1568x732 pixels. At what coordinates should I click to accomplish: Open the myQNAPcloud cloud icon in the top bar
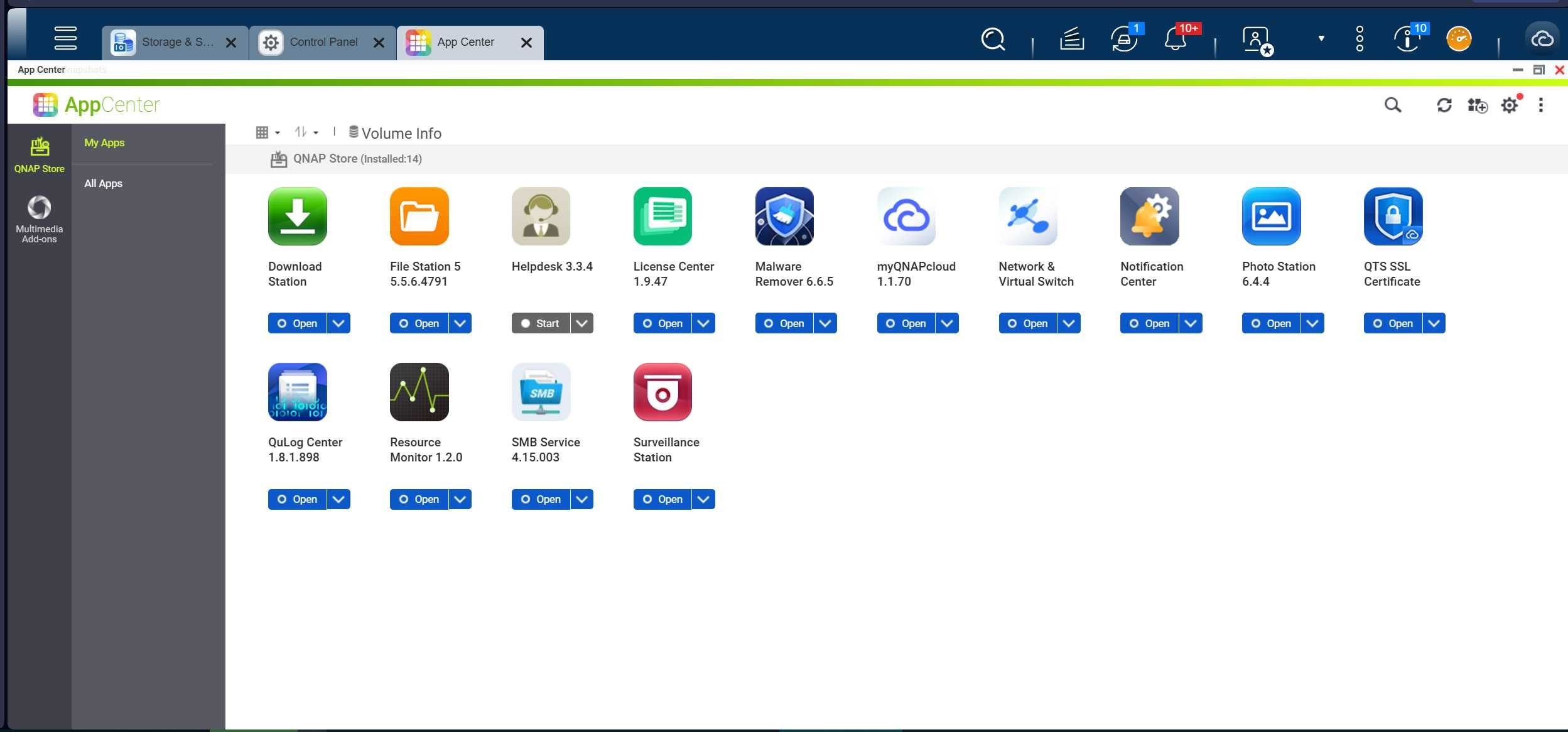(x=1542, y=39)
